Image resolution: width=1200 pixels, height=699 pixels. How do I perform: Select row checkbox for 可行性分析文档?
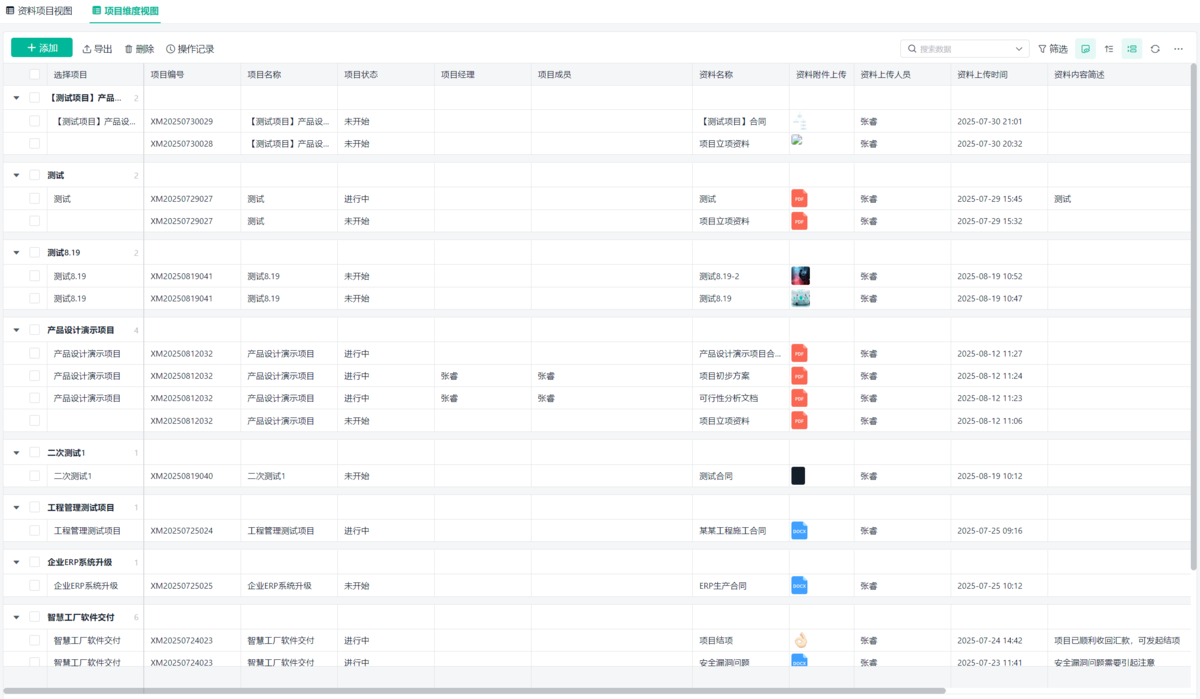(x=34, y=398)
